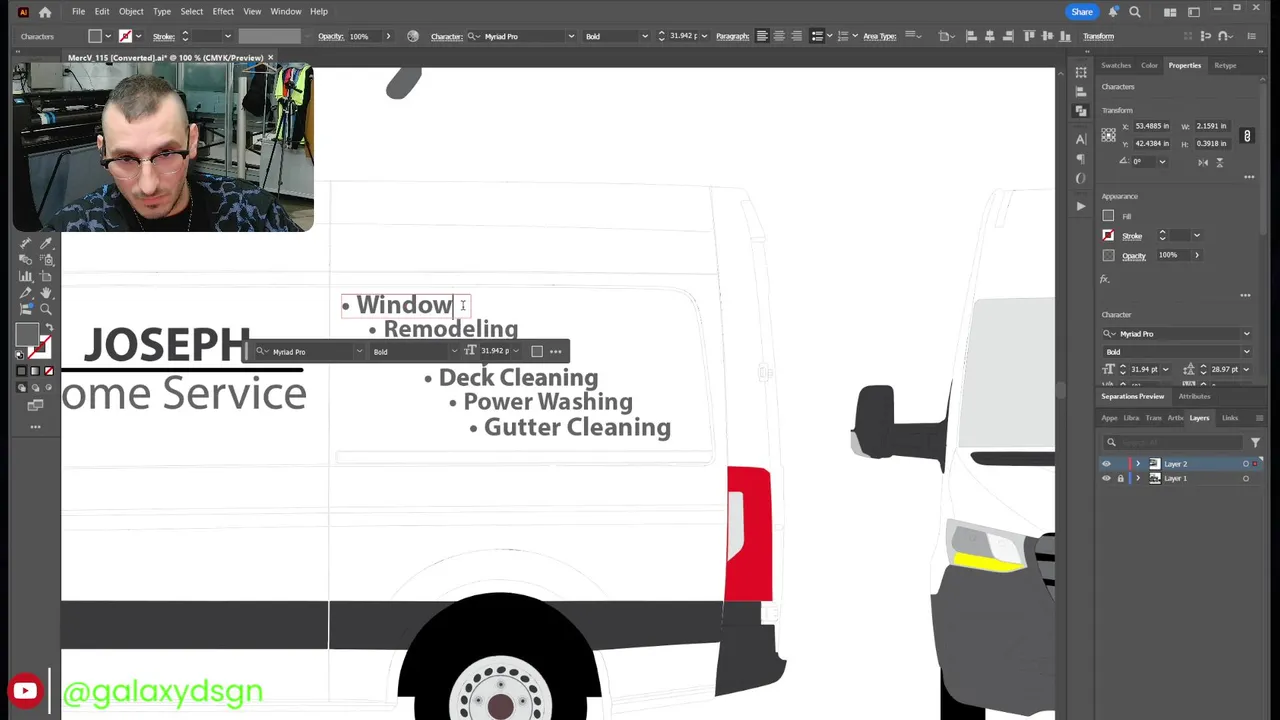Flip horizontally in Transform section

coord(1203,162)
